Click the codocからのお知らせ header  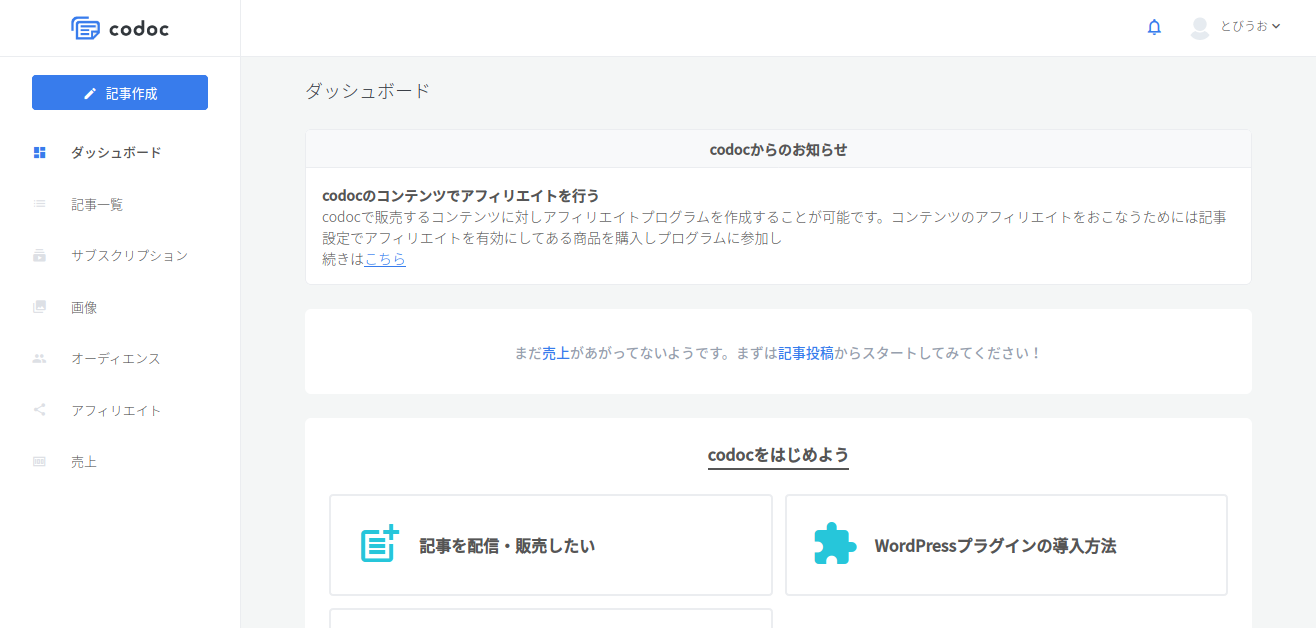tap(778, 149)
